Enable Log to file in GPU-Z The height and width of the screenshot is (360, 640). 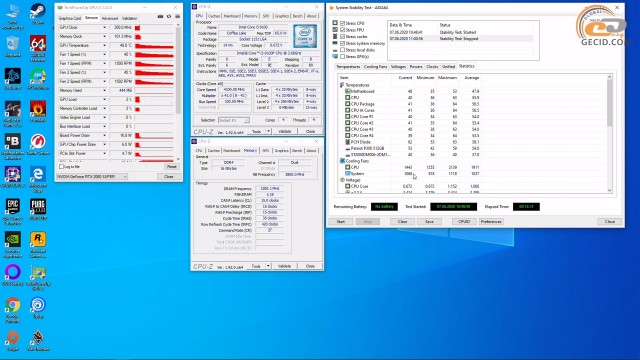pyautogui.click(x=61, y=167)
